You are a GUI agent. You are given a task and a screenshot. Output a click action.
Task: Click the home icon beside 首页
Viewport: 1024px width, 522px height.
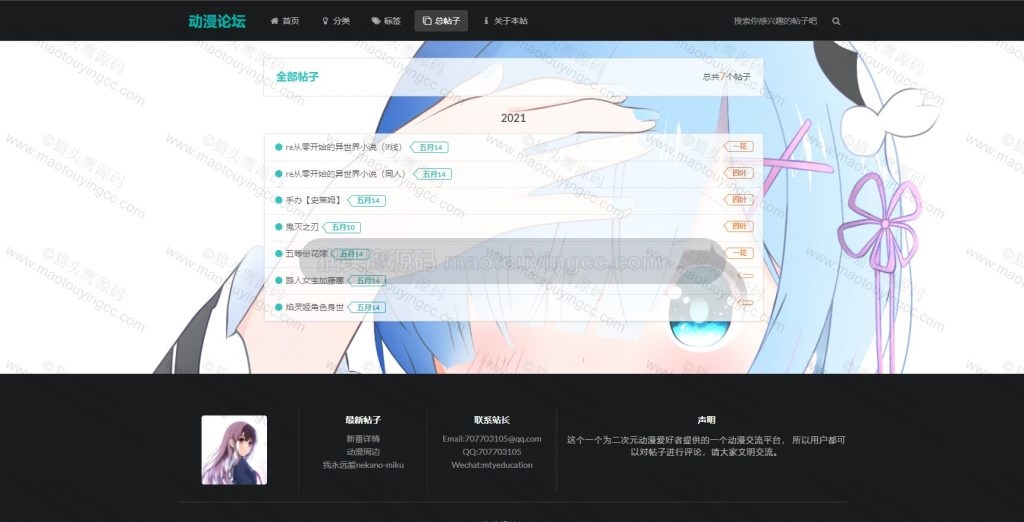274,21
